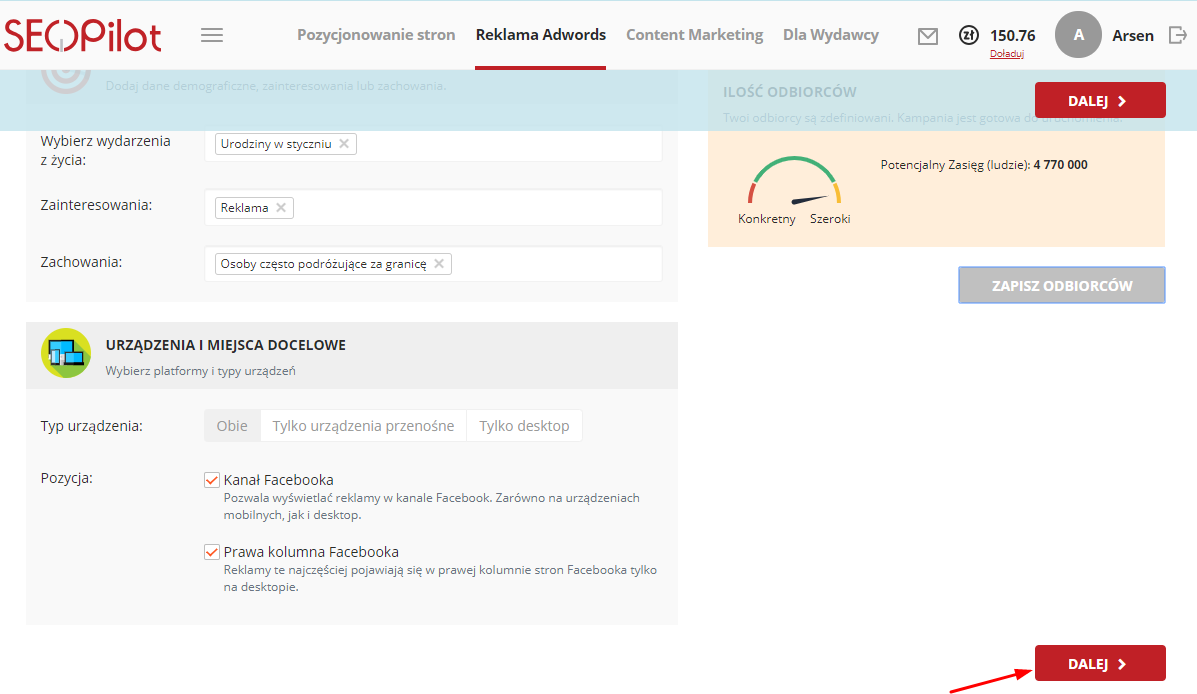The width and height of the screenshot is (1197, 694).
Task: Click the logout icon next to Arsen
Action: 1177,35
